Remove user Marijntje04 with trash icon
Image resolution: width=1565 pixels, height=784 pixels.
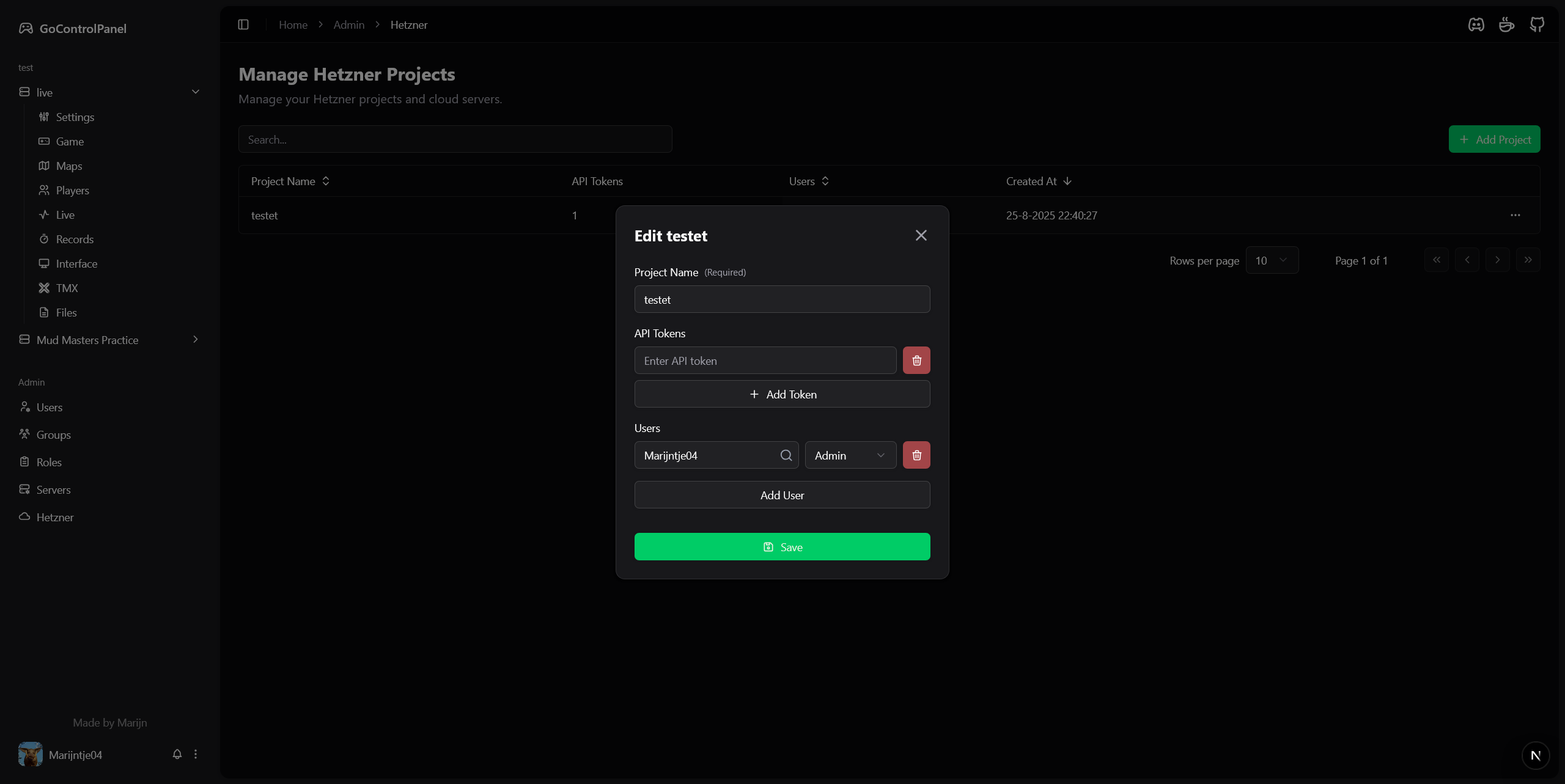(x=916, y=455)
